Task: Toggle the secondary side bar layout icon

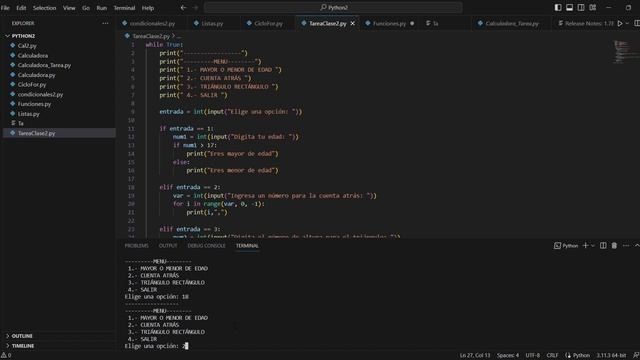Action: 581,7
